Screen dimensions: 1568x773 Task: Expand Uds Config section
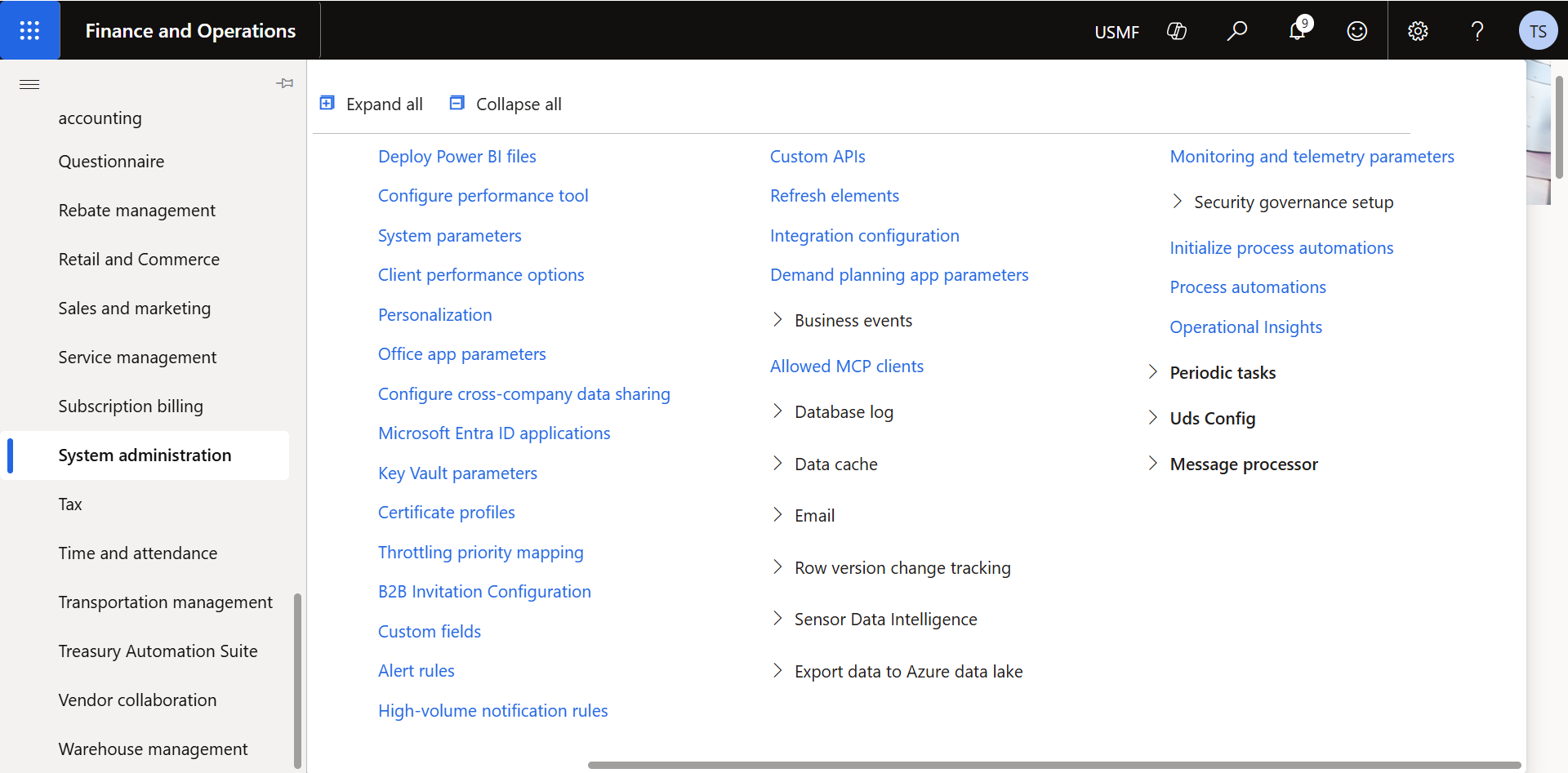[x=1152, y=418]
